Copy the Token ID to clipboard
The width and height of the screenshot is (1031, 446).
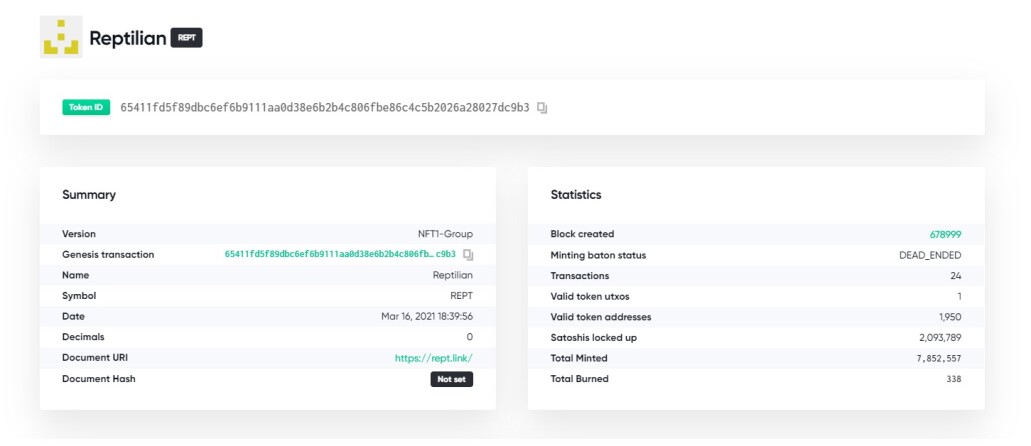coord(542,108)
